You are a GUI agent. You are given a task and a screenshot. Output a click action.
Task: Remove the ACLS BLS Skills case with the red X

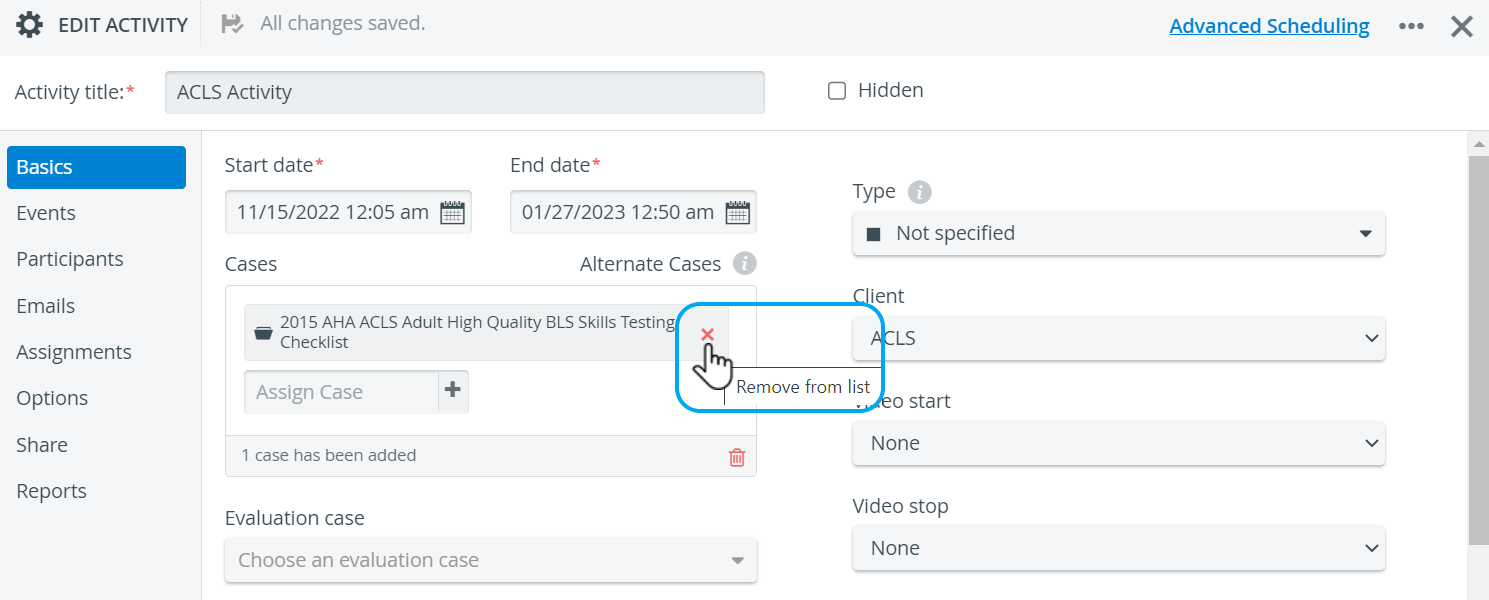(x=707, y=334)
